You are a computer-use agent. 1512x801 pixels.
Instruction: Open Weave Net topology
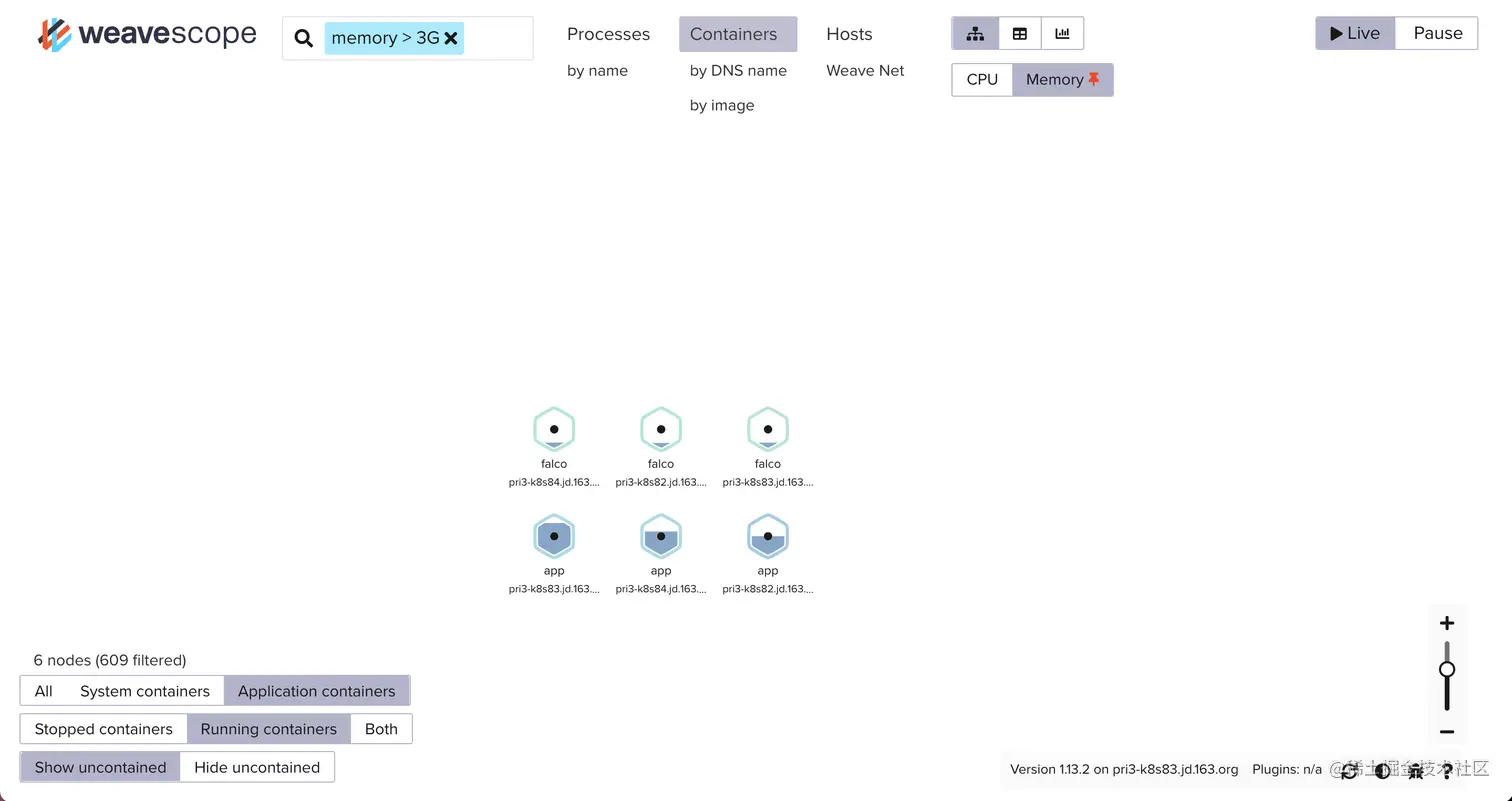click(x=865, y=70)
